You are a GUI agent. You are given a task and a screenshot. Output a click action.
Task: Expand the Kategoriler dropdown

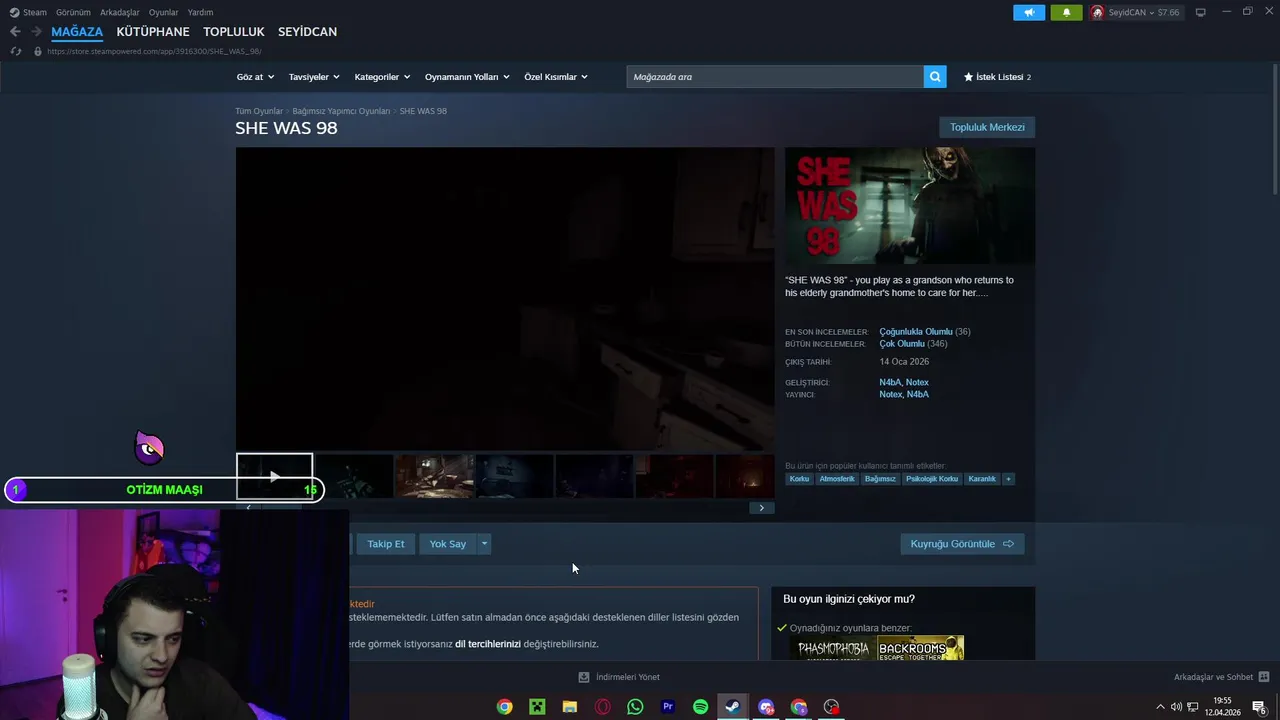[x=382, y=77]
